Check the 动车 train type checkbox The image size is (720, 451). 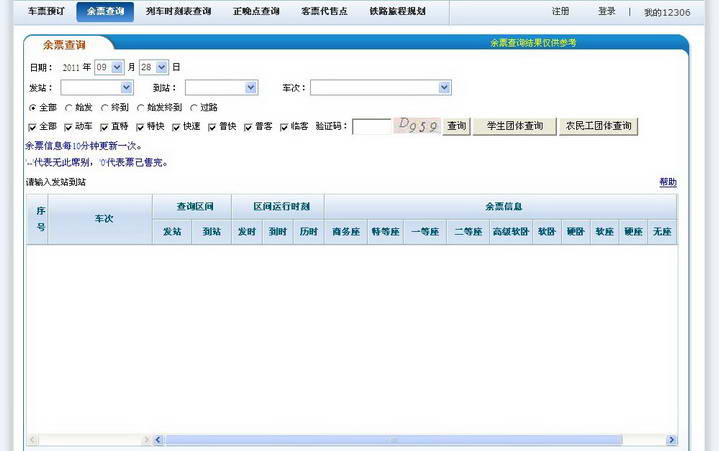[x=68, y=127]
